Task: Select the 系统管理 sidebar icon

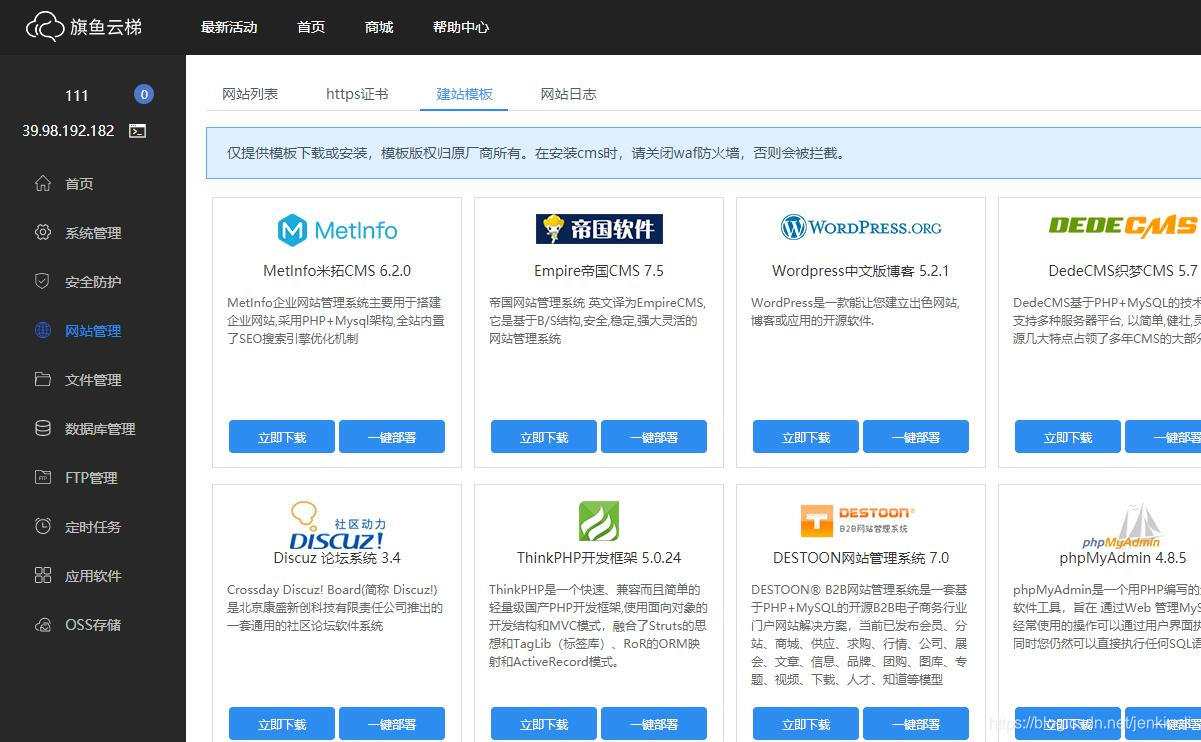Action: [x=42, y=232]
